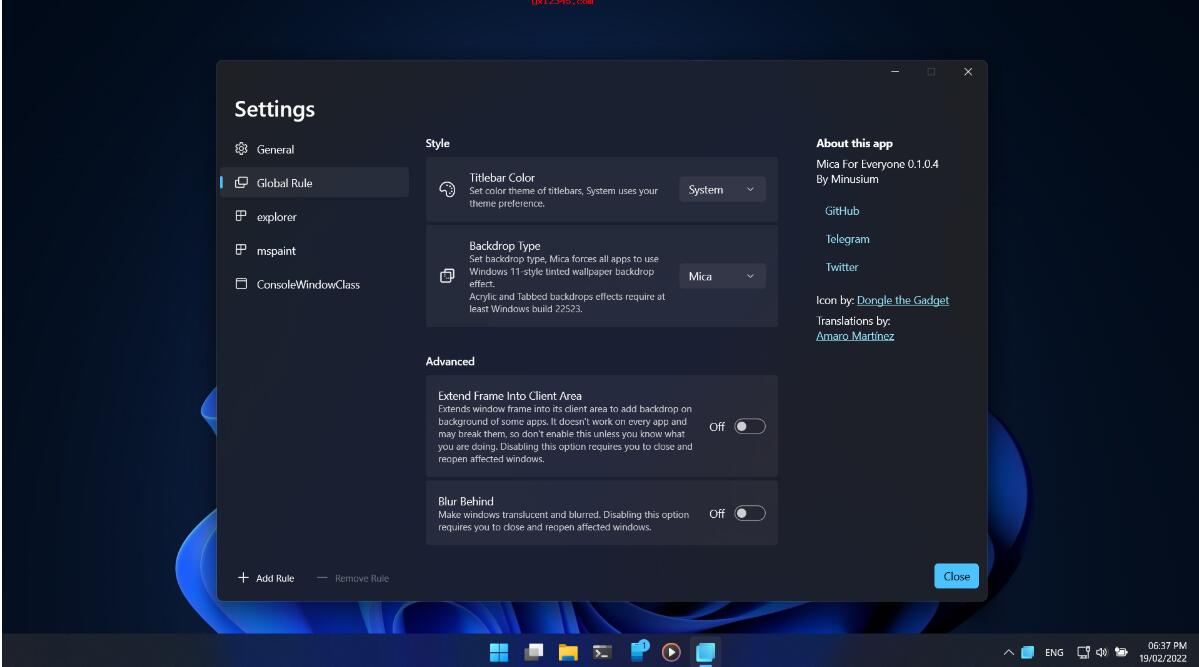Click the blue Close button
Image resolution: width=1199 pixels, height=667 pixels.
tap(956, 576)
